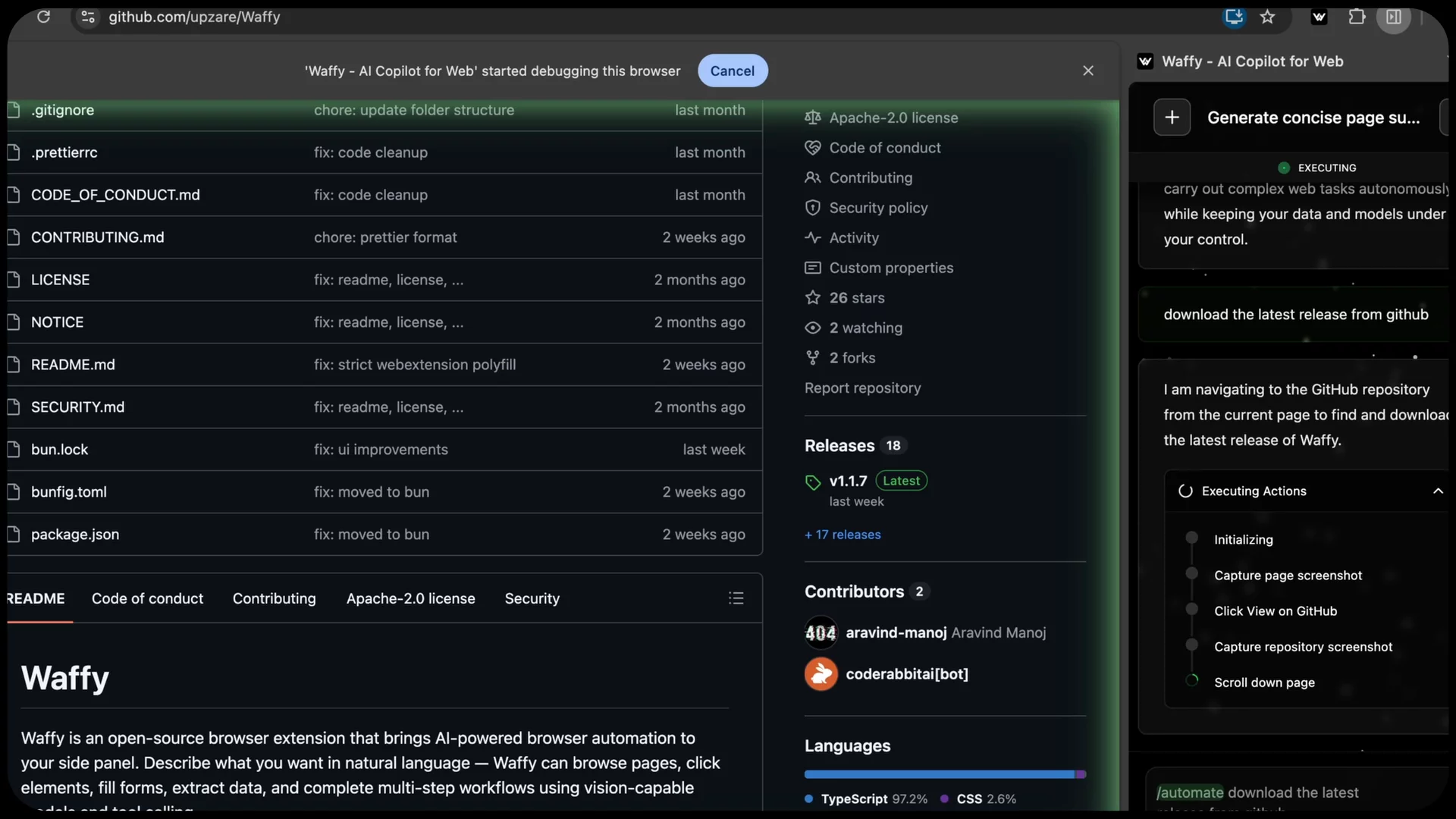The image size is (1456, 819).
Task: Select the 'Capture repository screenshot' step
Action: 1303,647
